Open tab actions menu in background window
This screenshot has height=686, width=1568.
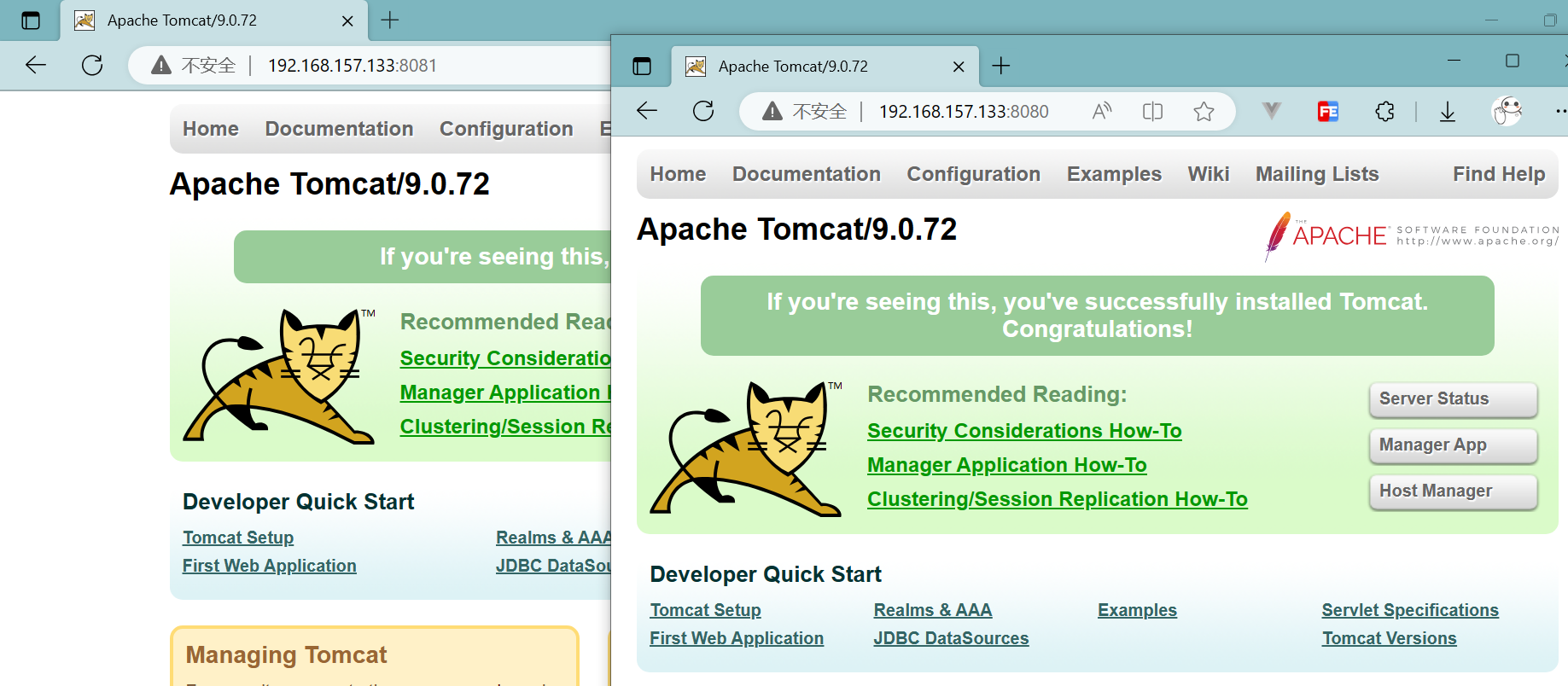tap(31, 20)
